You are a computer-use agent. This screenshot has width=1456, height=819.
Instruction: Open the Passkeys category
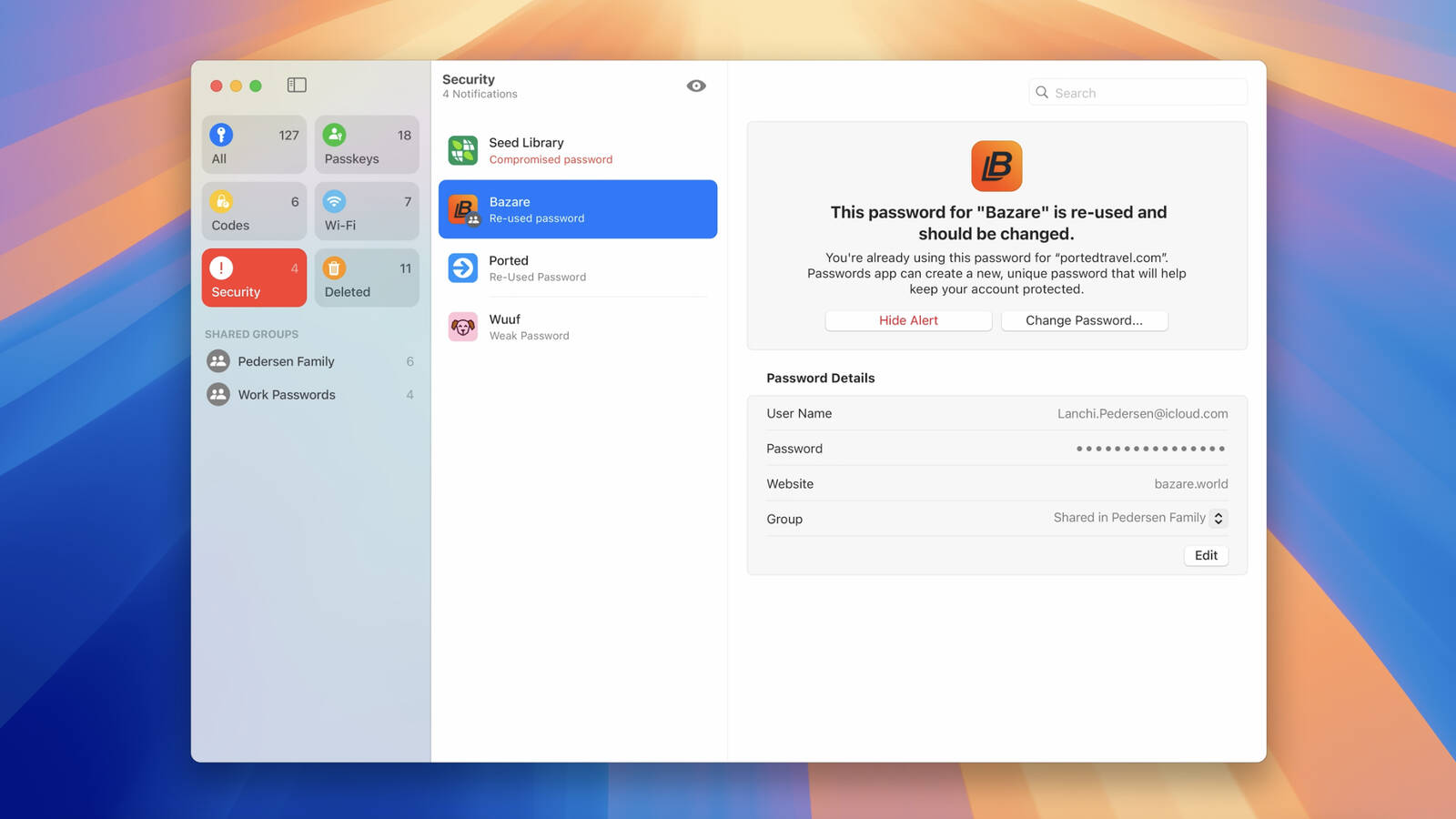367,145
